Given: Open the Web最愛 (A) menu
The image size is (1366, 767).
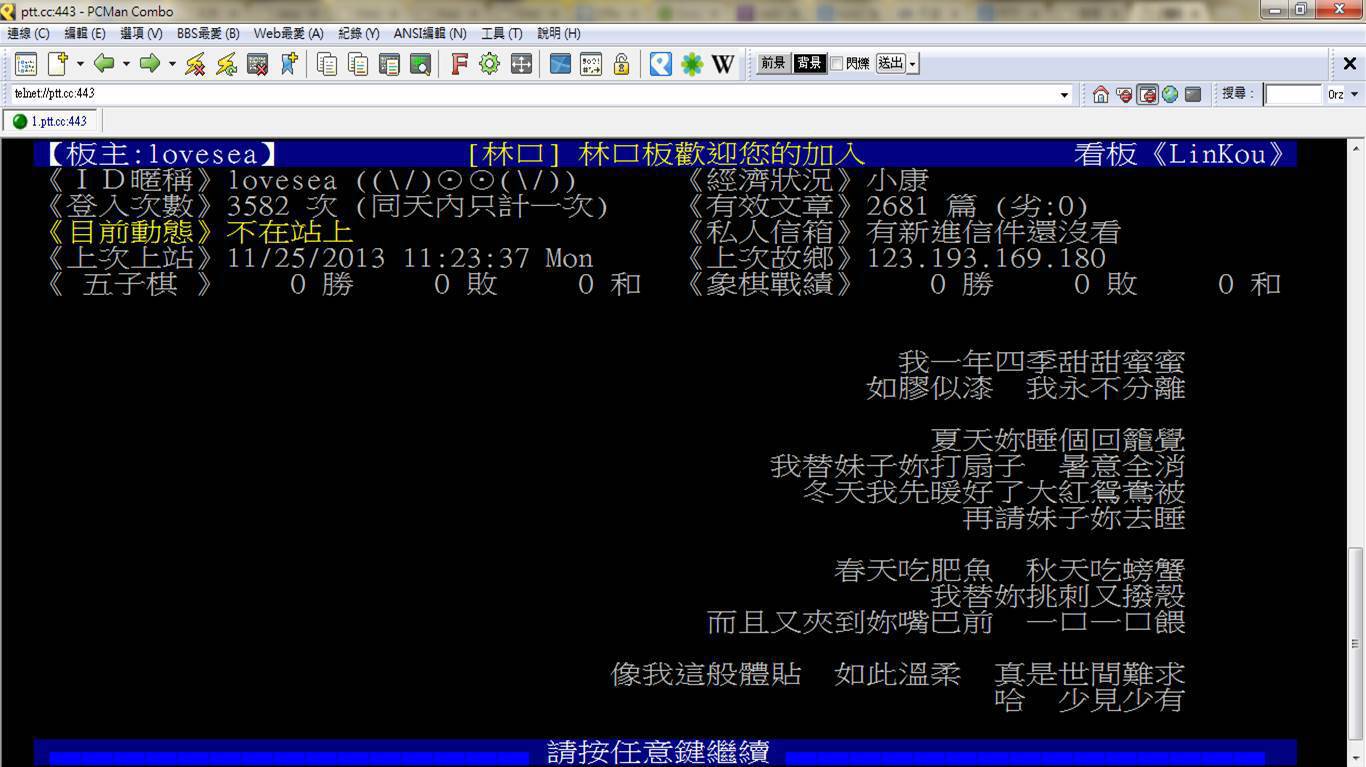Looking at the screenshot, I should click(x=289, y=33).
